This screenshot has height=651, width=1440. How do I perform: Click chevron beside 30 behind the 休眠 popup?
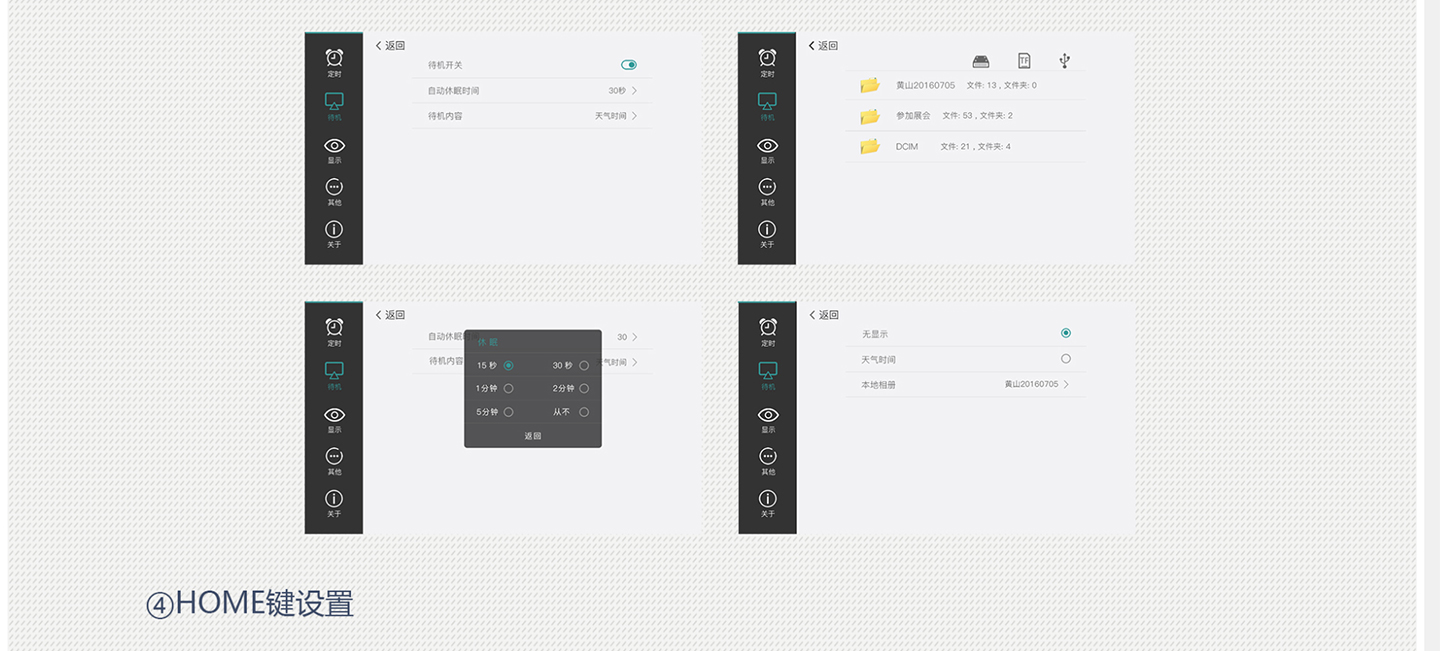coord(634,337)
